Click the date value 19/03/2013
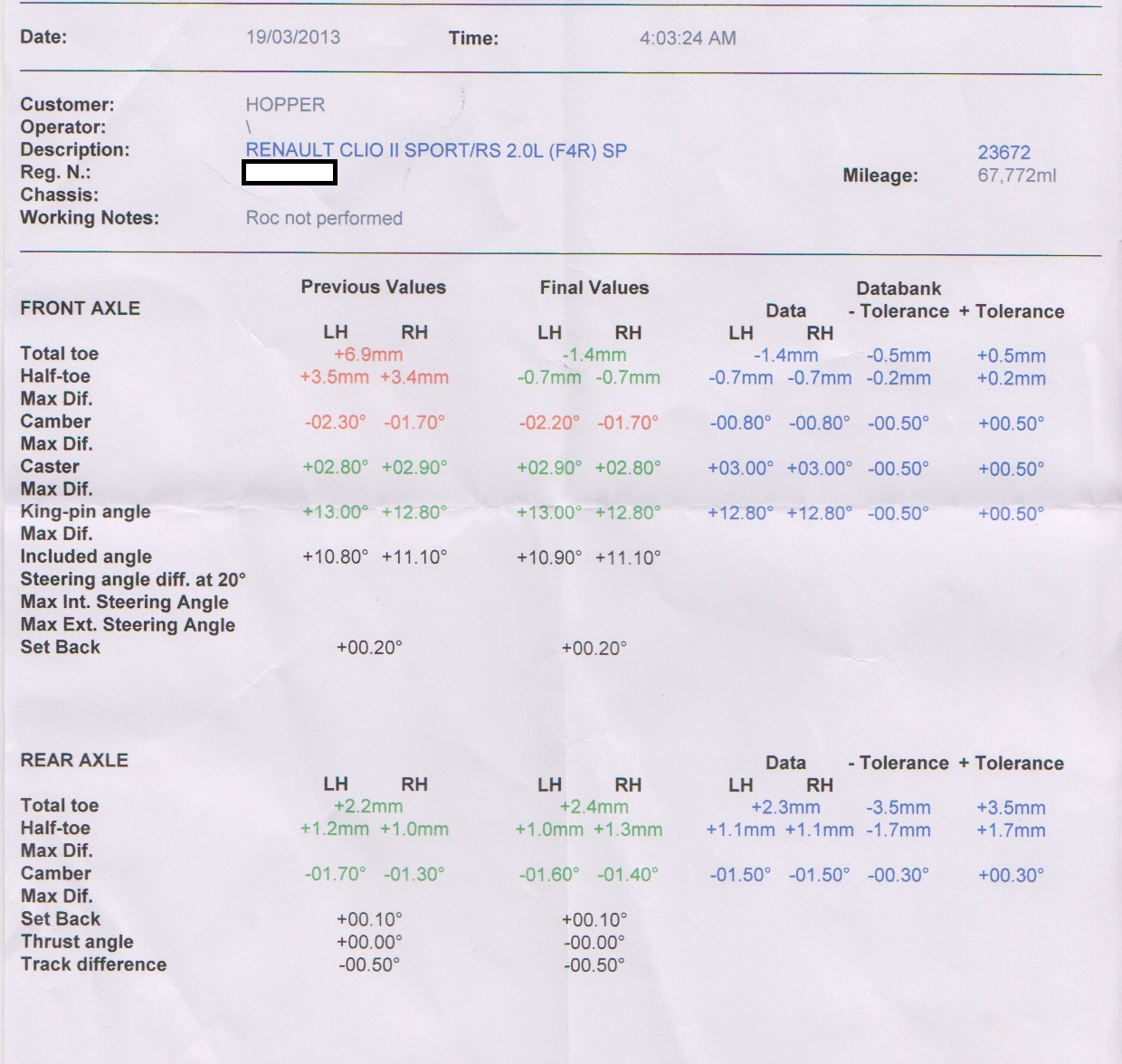 pyautogui.click(x=292, y=37)
